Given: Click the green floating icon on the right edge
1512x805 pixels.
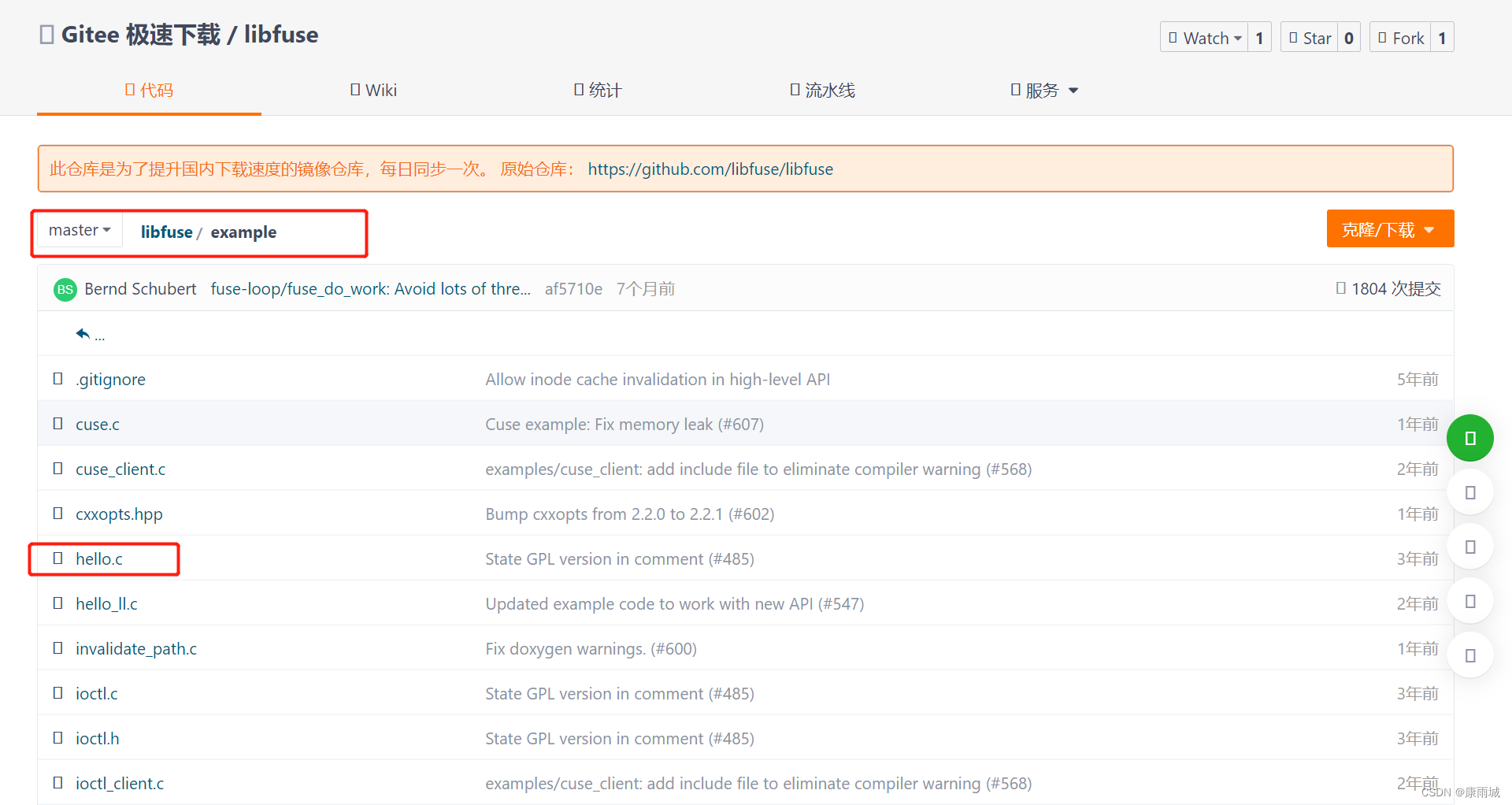Looking at the screenshot, I should pyautogui.click(x=1469, y=438).
